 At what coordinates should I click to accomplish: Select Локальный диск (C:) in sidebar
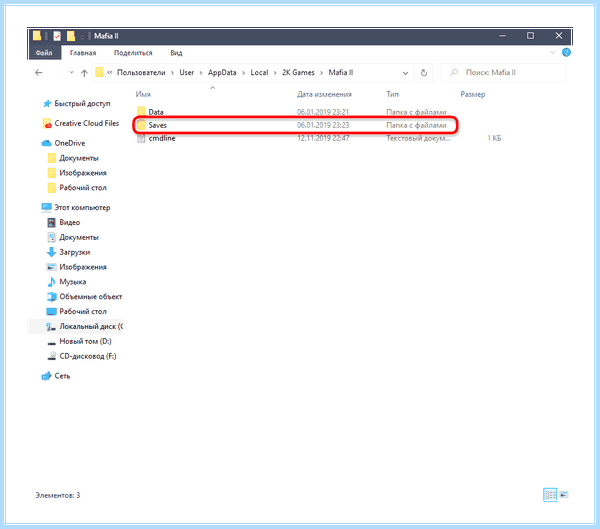(x=91, y=327)
